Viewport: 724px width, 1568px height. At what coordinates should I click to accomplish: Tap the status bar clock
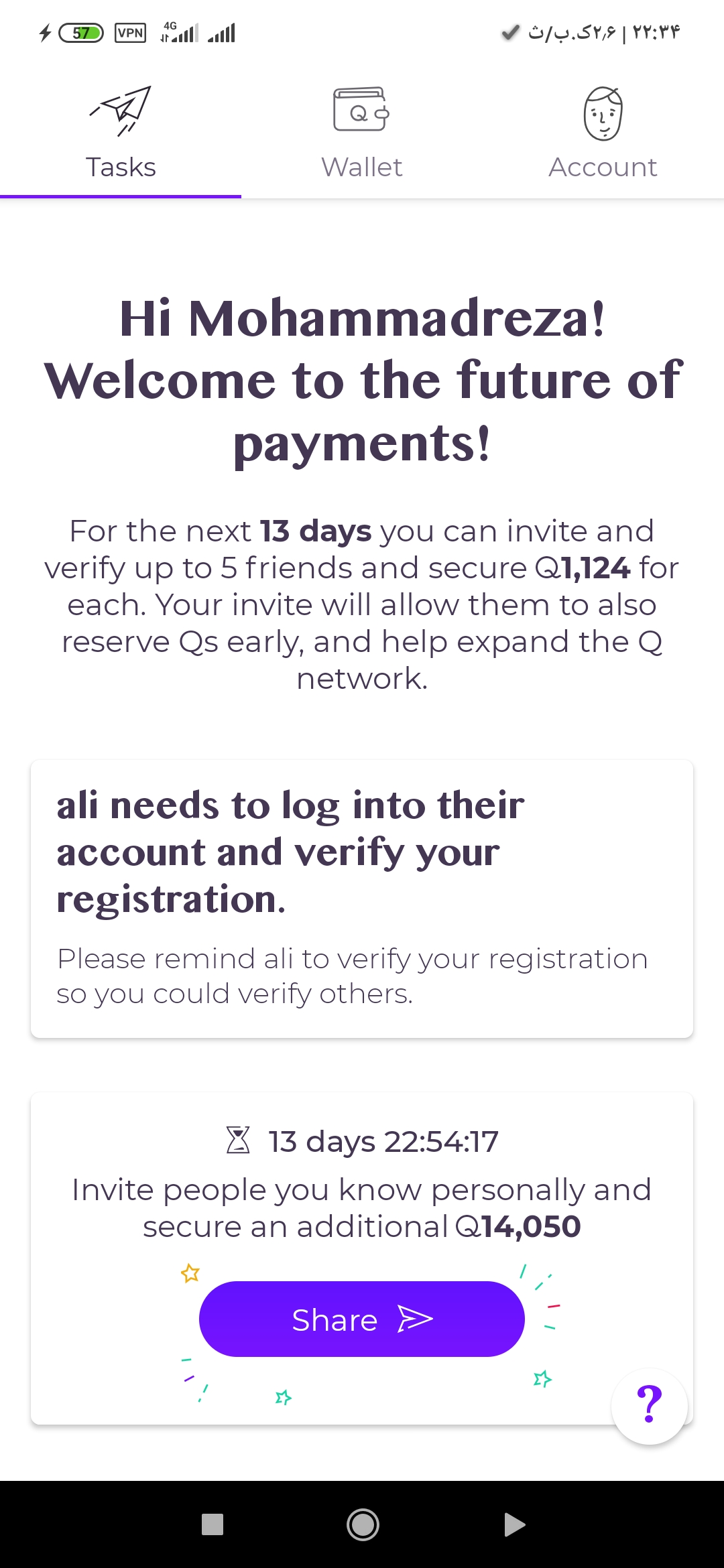656,32
